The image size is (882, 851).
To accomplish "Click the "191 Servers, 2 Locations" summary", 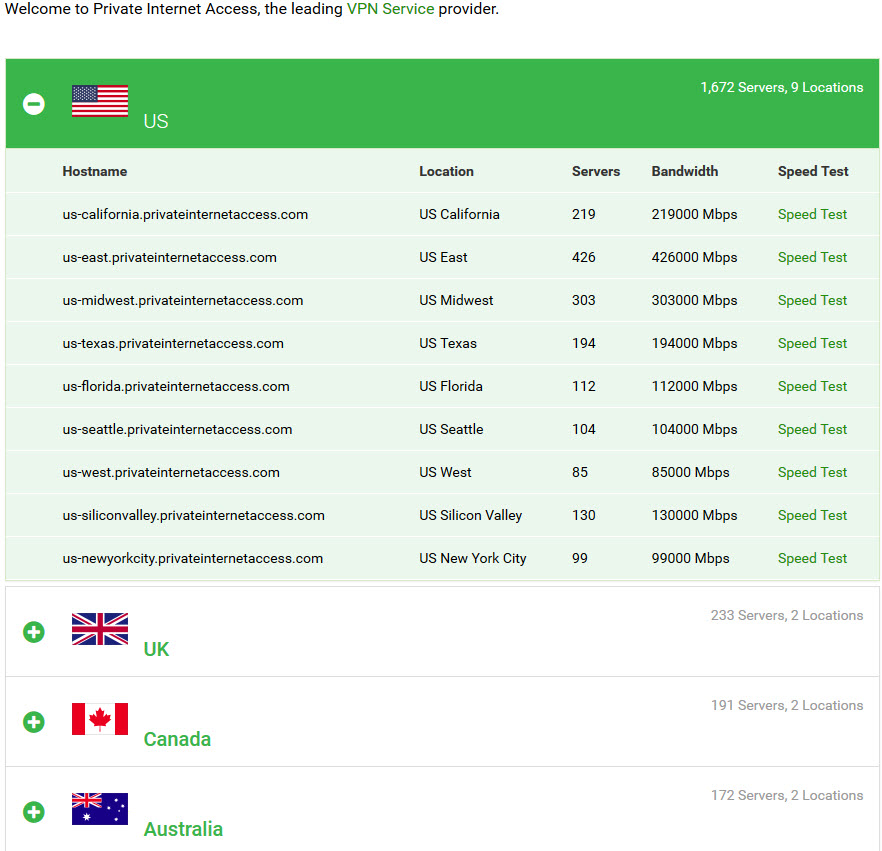I will tap(787, 705).
